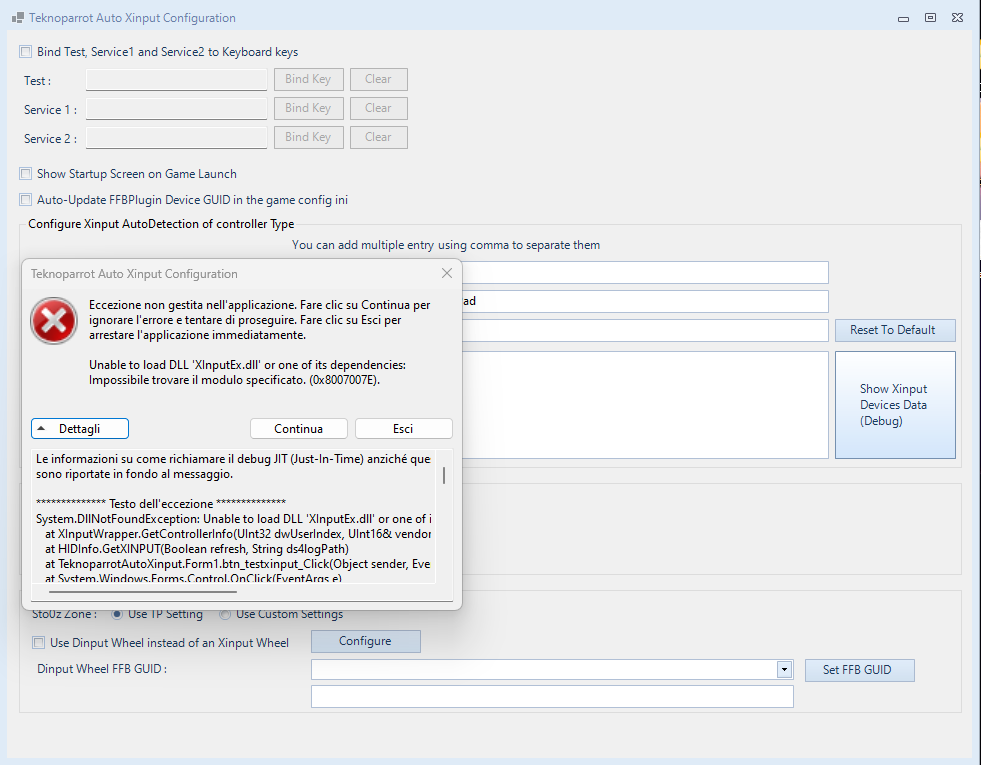Click the Set FFB GUID button
Viewport: 981px width, 765px height.
tap(859, 670)
